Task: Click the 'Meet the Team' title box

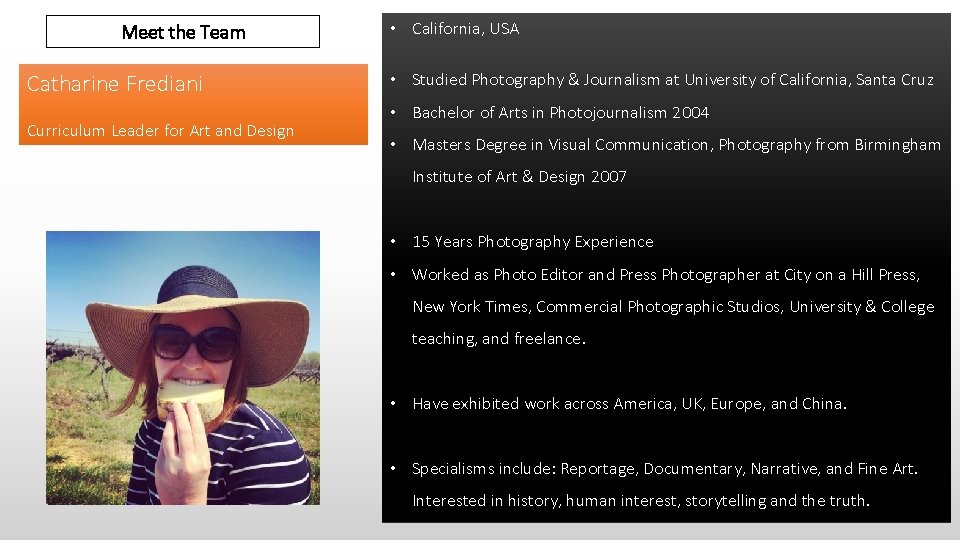Action: coord(183,32)
